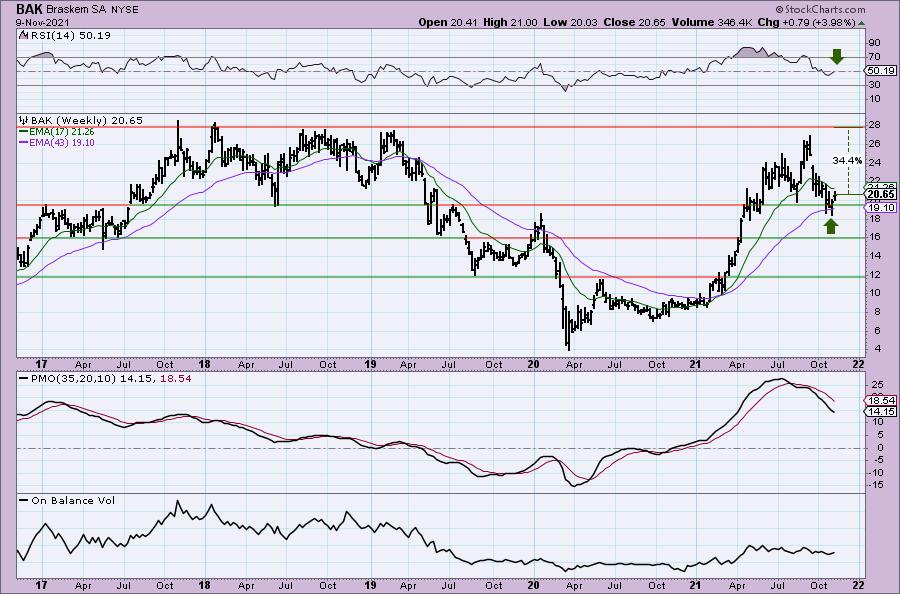Click the small icon before the RSI(14) label

point(23,35)
